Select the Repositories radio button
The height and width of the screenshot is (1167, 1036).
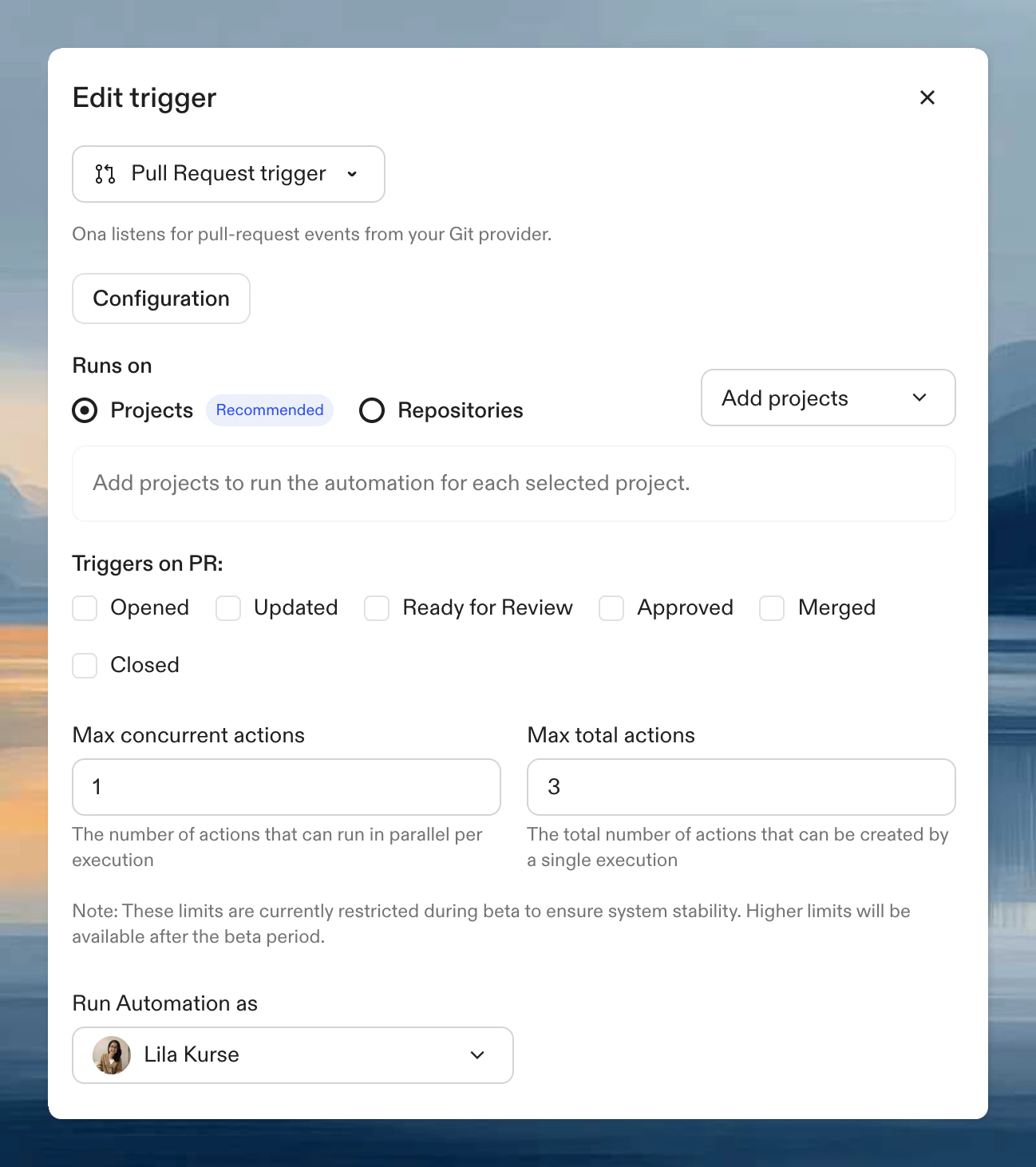click(x=371, y=410)
